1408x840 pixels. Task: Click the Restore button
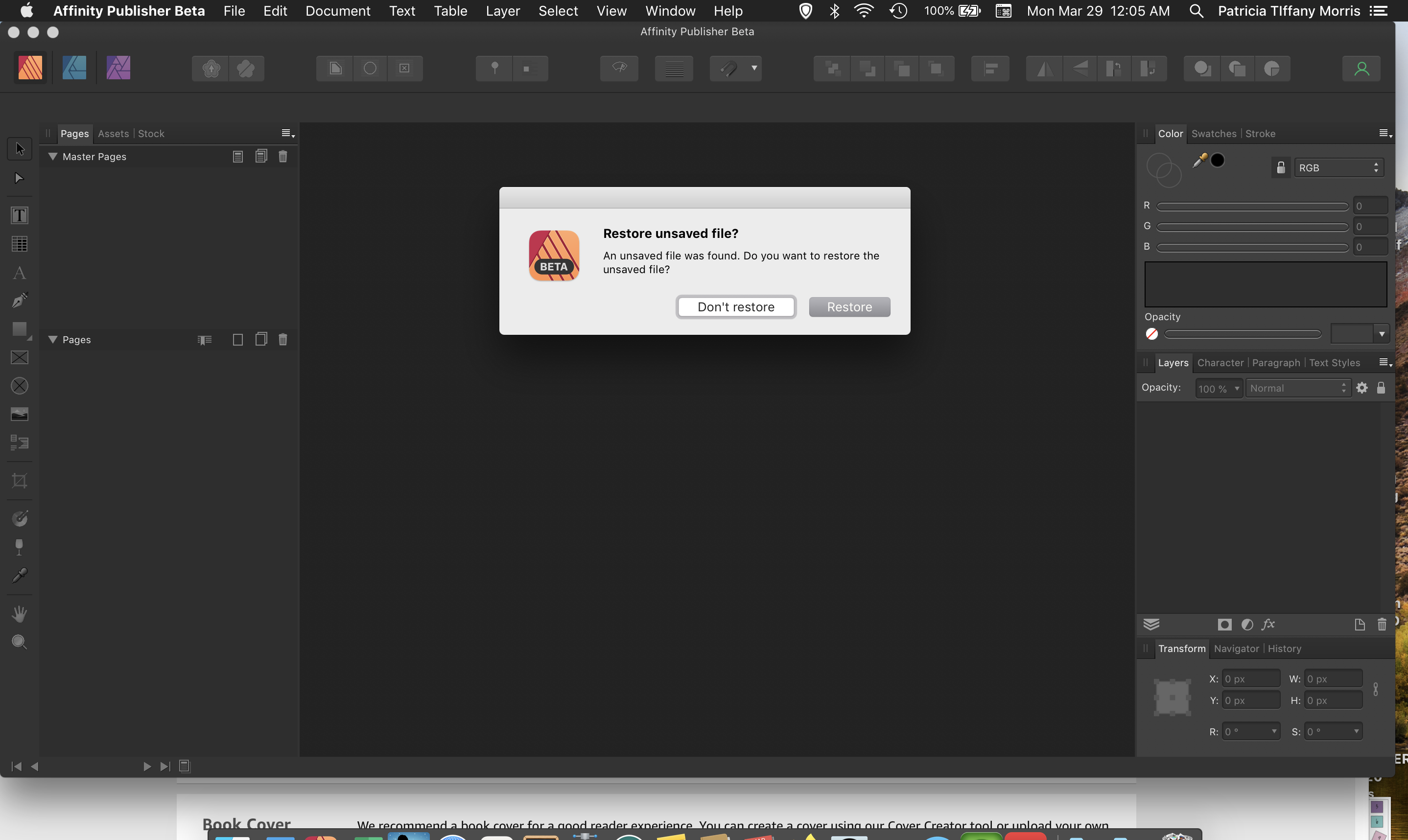[x=849, y=307]
